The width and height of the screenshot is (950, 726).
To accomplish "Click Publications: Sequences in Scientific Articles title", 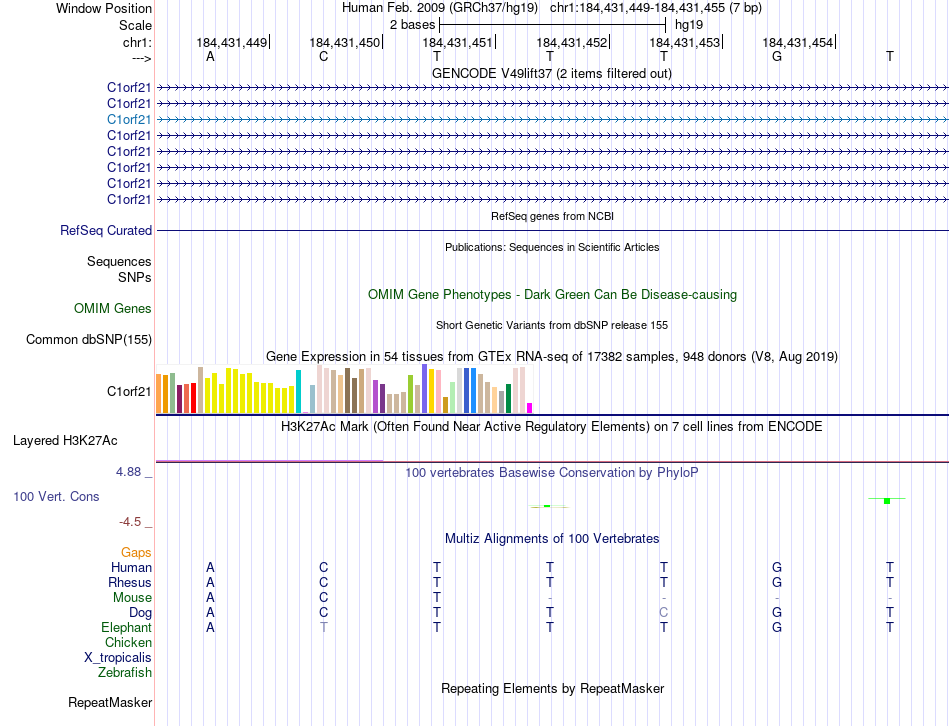I will point(552,247).
